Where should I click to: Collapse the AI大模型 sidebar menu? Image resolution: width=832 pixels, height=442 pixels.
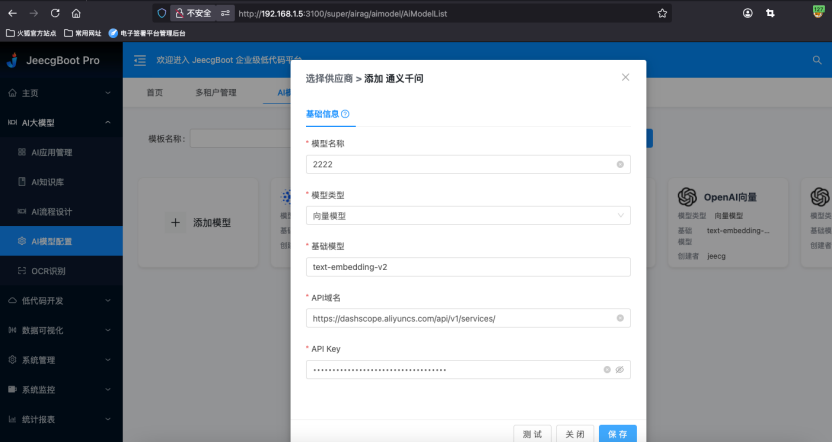[x=60, y=122]
